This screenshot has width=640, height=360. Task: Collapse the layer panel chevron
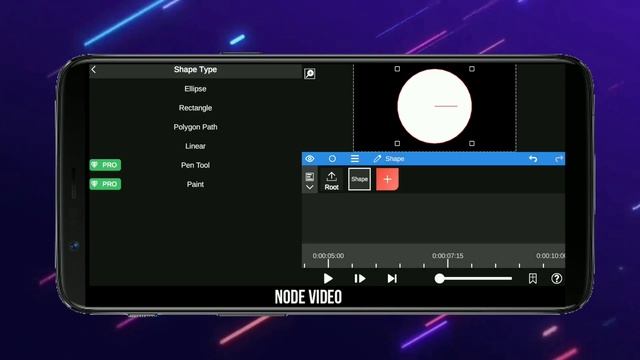[310, 187]
